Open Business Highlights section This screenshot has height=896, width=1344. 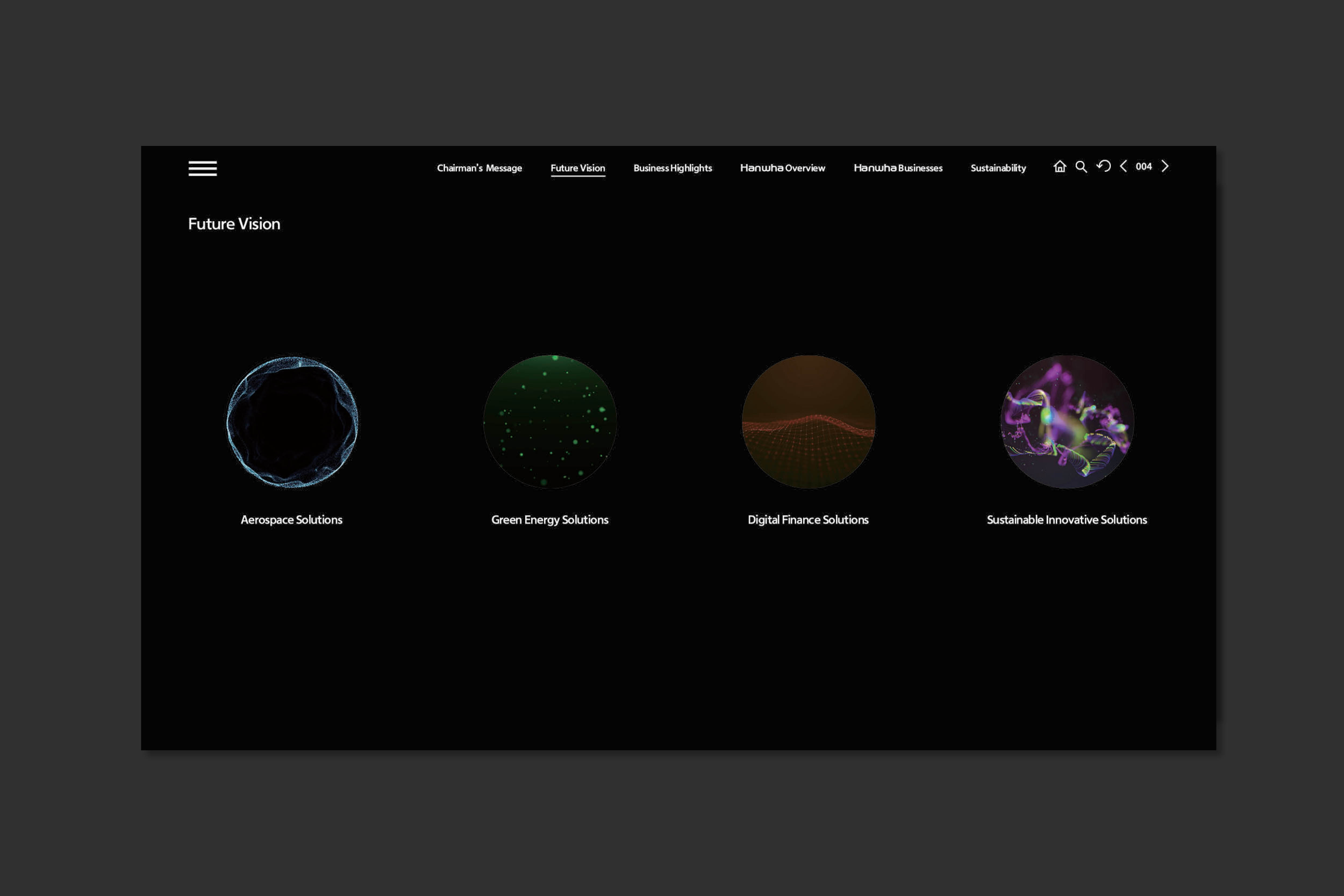pos(672,168)
